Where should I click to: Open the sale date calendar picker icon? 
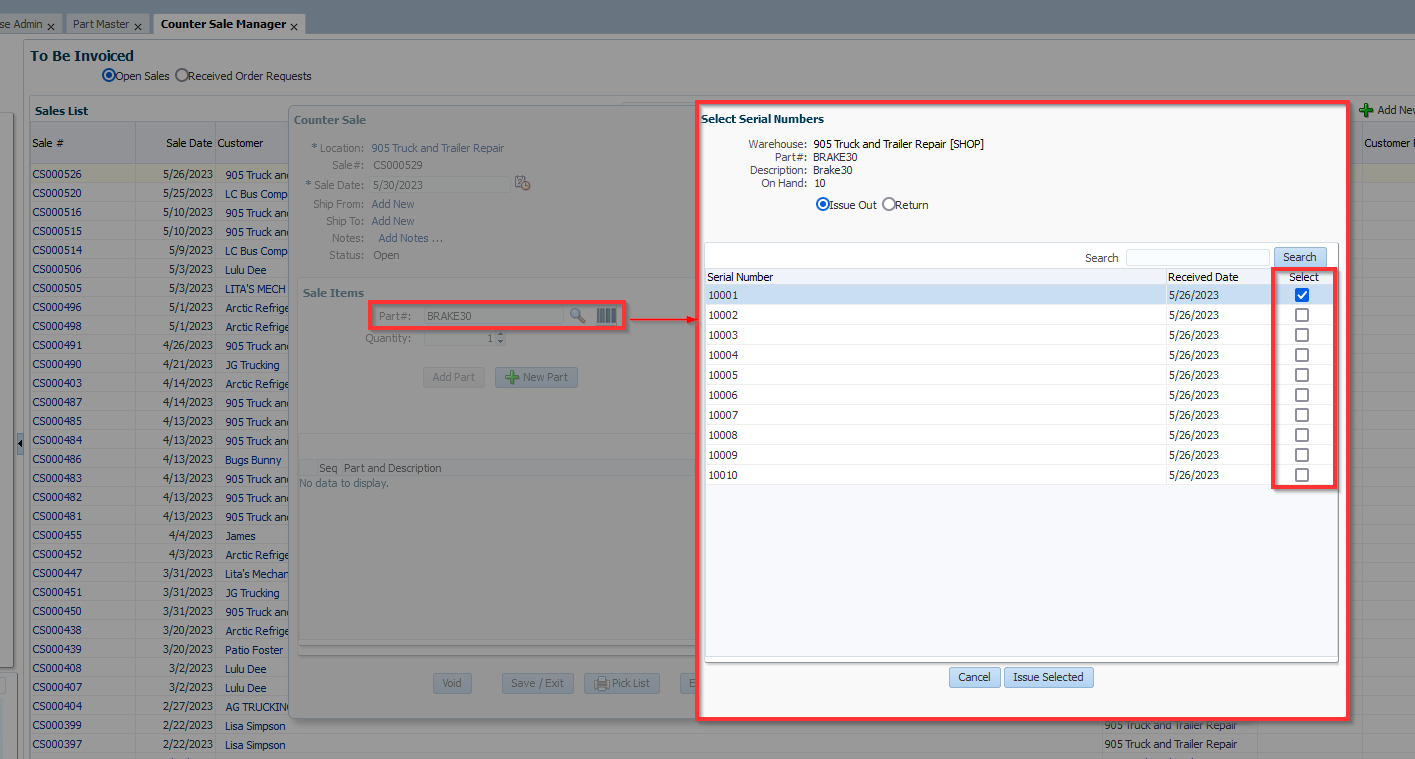[x=522, y=183]
